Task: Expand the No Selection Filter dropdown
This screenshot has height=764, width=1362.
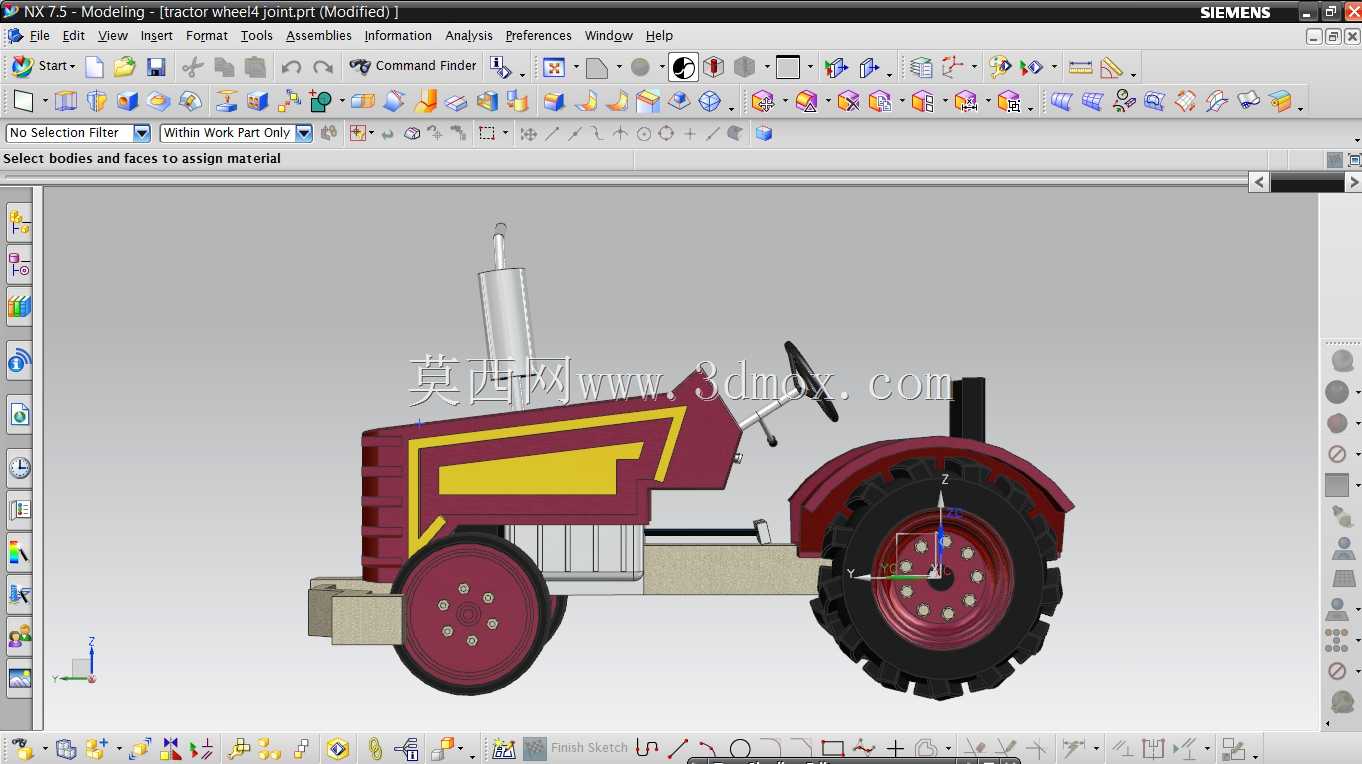Action: [x=142, y=133]
